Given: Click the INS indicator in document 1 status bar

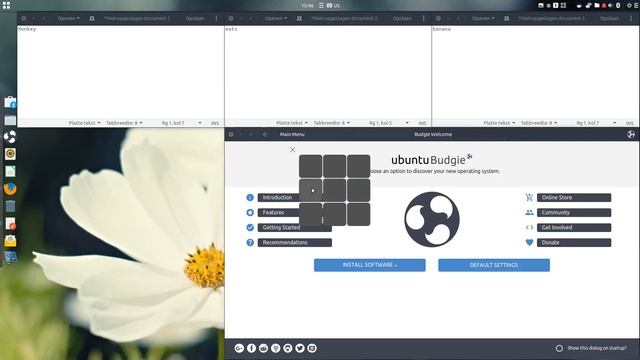Looking at the screenshot, I should click(215, 123).
